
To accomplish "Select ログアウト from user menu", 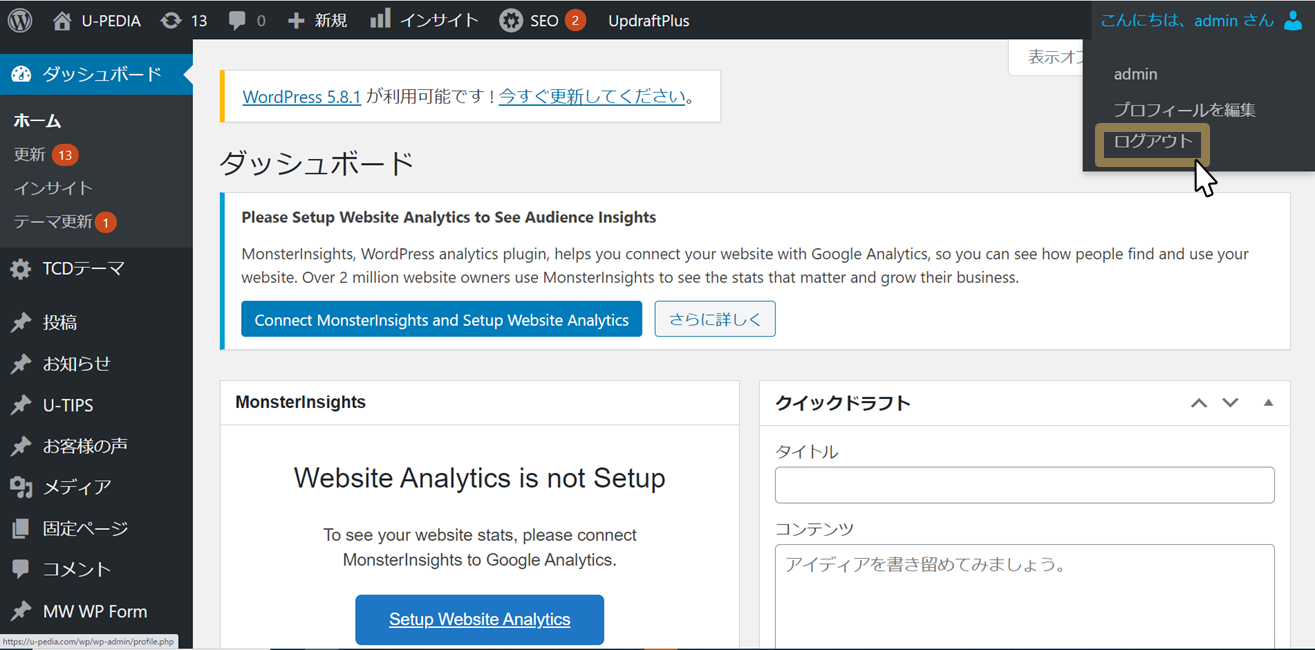I will coord(1153,141).
